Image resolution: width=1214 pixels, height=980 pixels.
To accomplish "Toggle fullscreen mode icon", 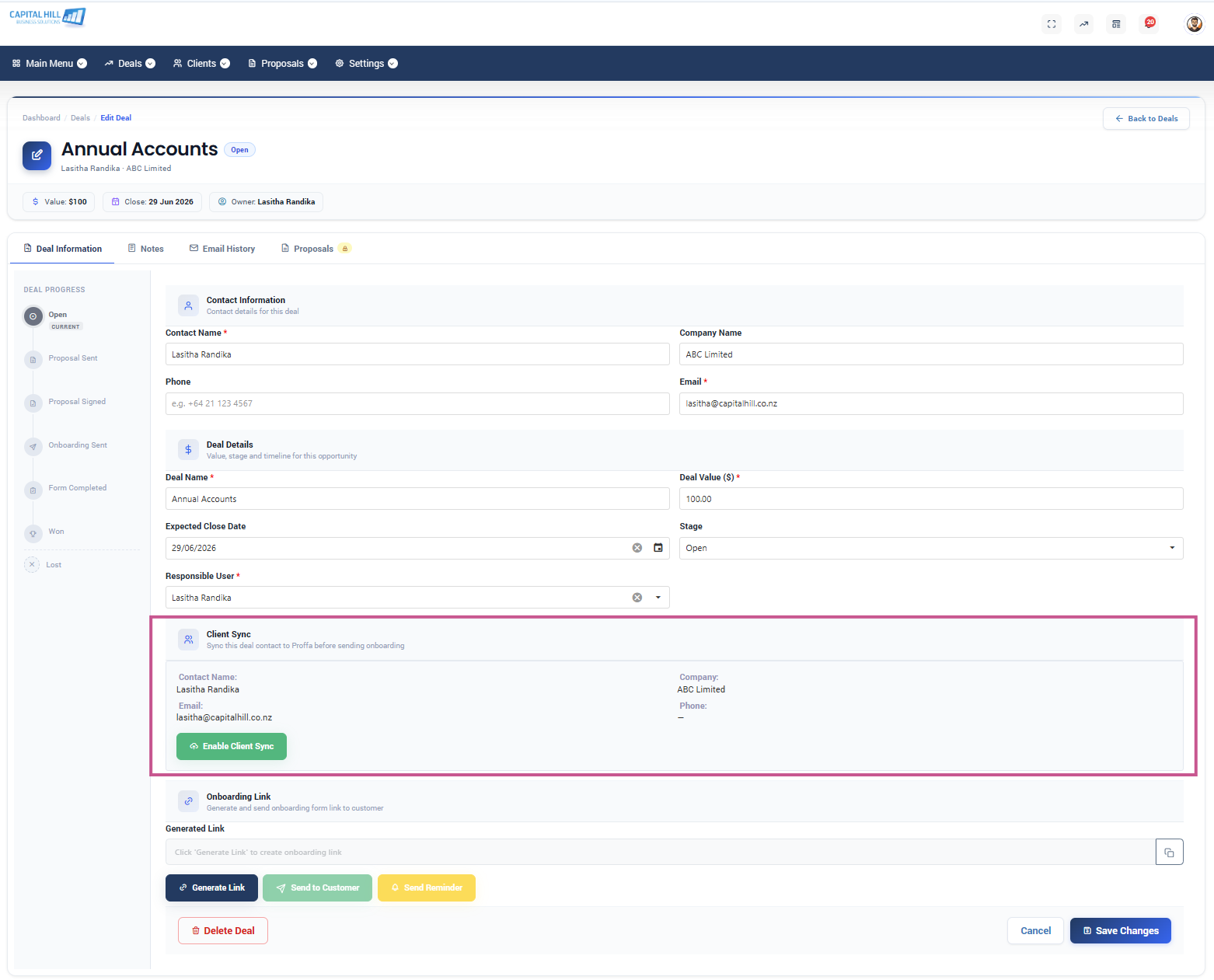I will click(x=1052, y=24).
